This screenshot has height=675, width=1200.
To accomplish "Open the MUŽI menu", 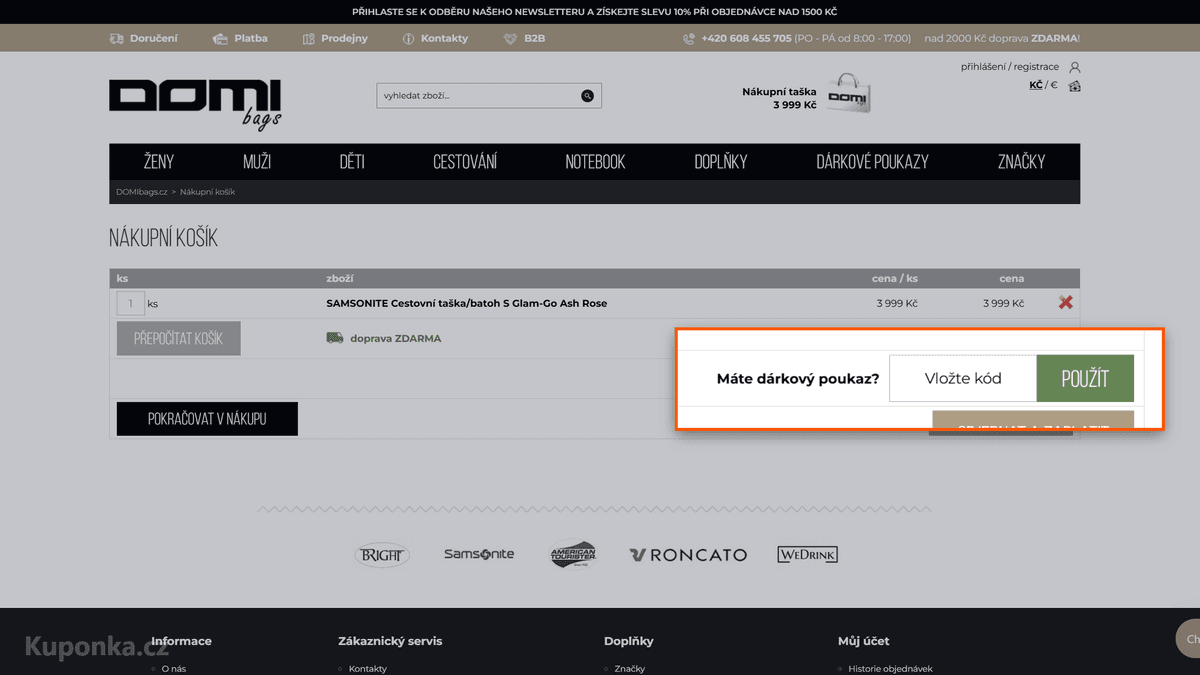I will point(257,162).
